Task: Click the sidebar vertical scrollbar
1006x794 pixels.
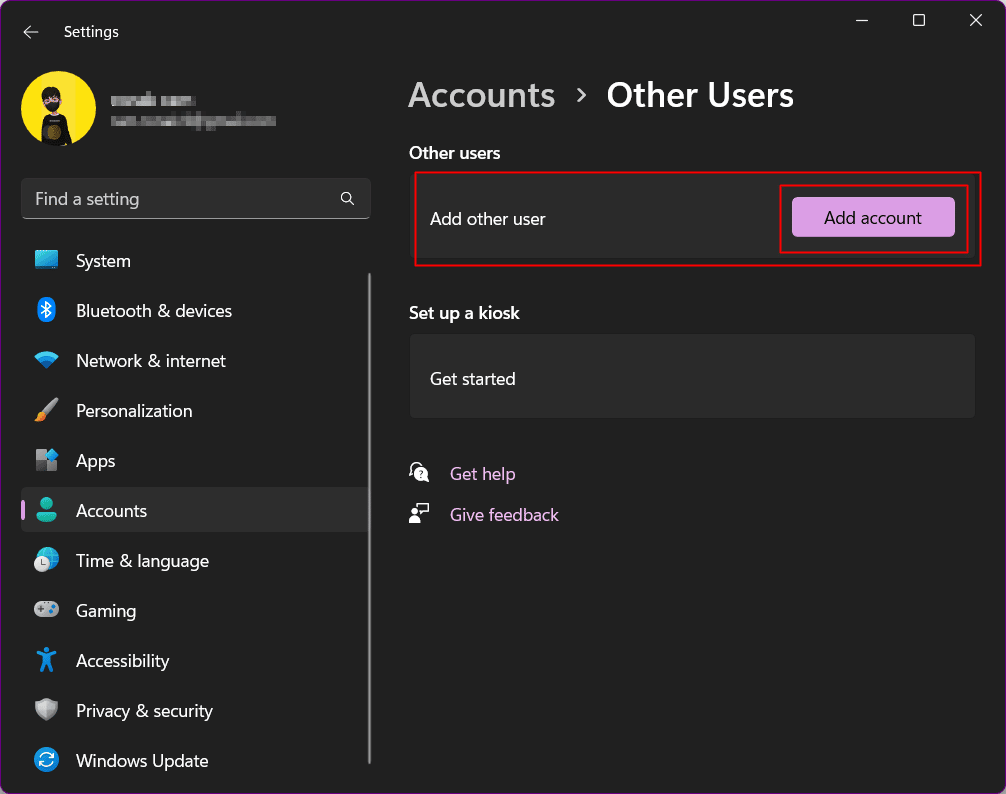Action: tap(370, 518)
